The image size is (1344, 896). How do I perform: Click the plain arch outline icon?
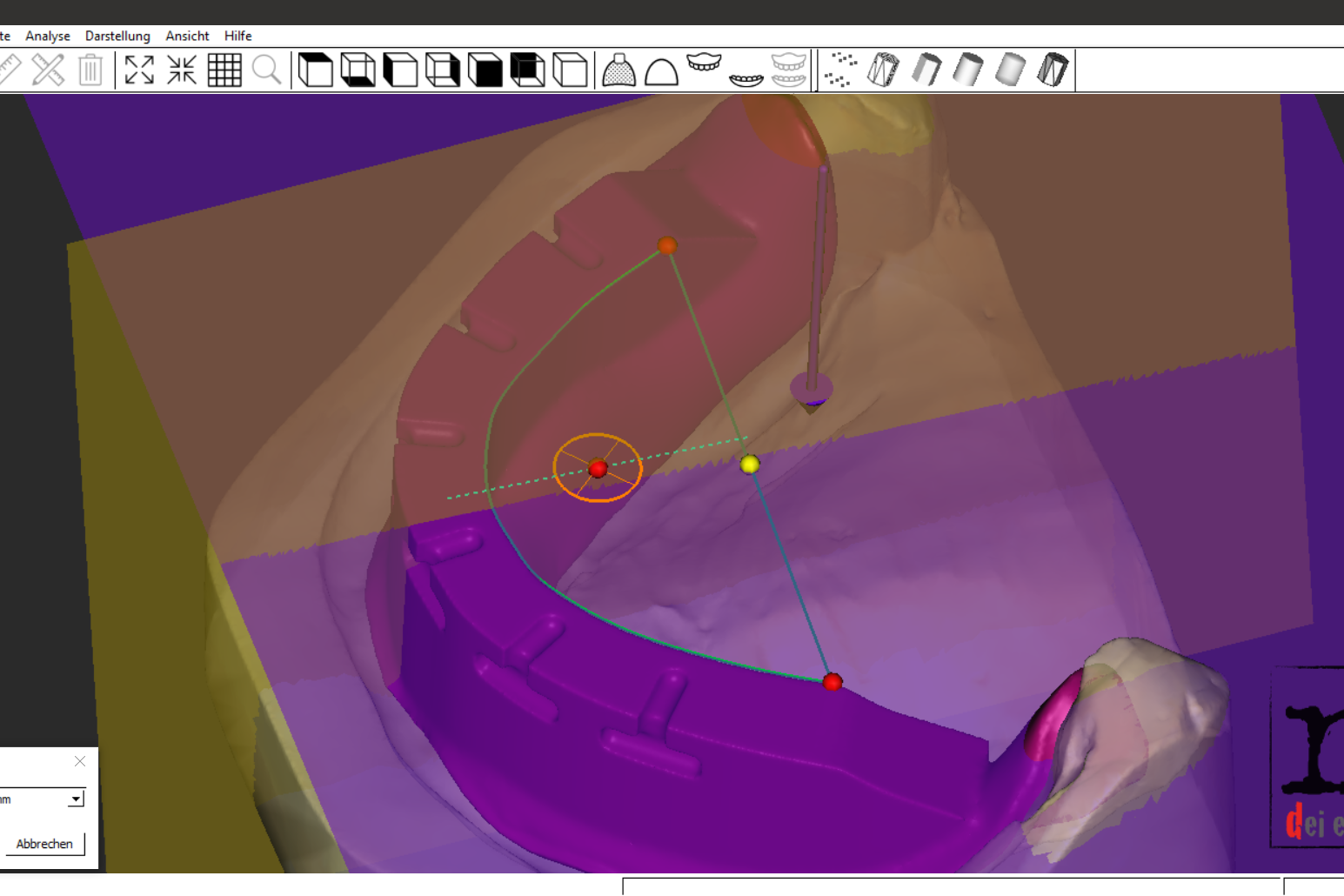pyautogui.click(x=661, y=71)
